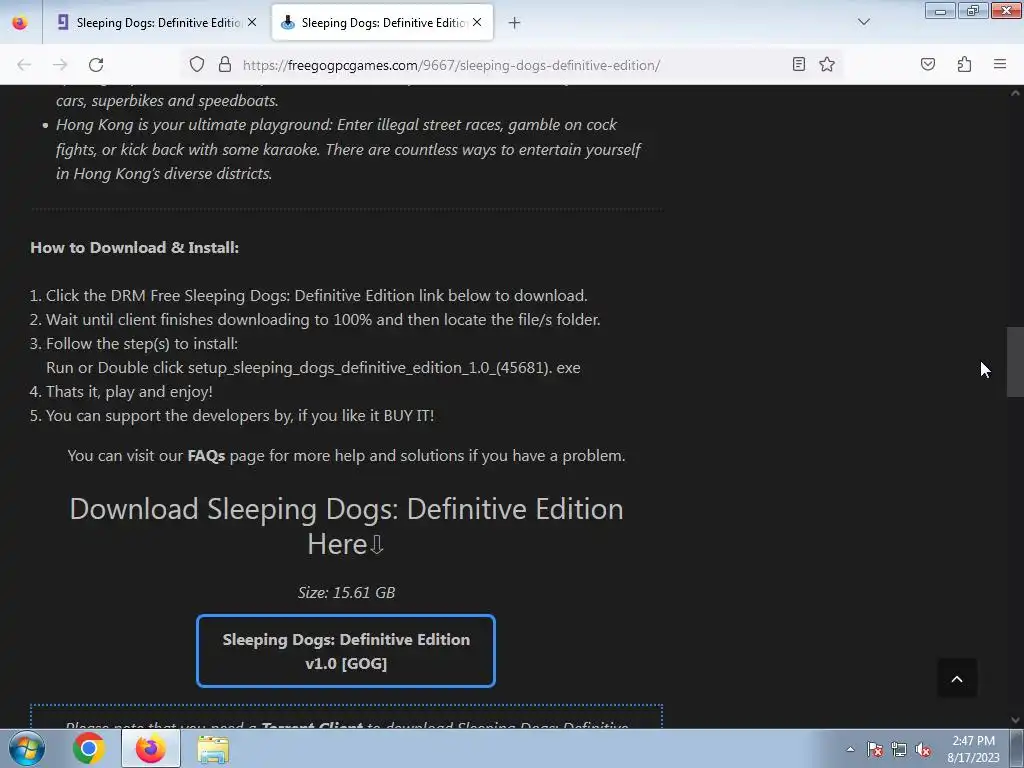This screenshot has width=1024, height=768.
Task: Open the Windows Start menu orb
Action: pyautogui.click(x=27, y=748)
